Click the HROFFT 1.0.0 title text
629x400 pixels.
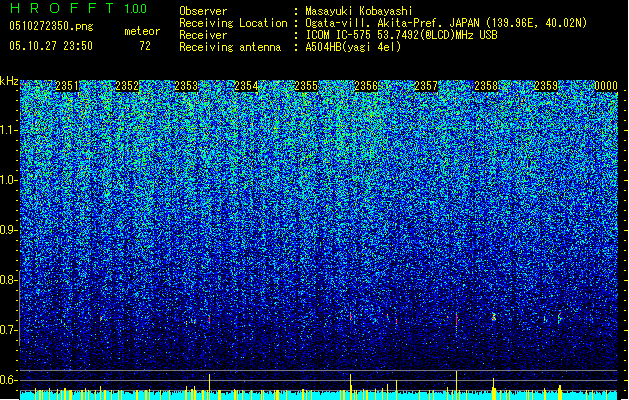[78, 8]
